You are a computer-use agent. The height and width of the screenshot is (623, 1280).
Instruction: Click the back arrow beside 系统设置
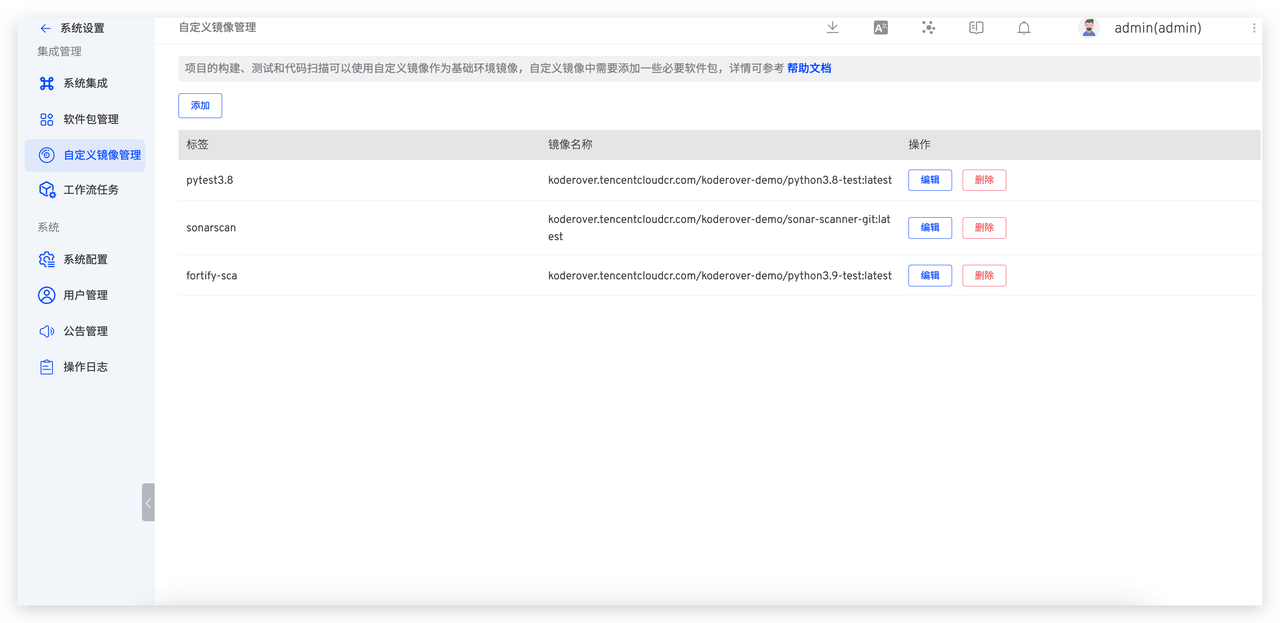(45, 28)
